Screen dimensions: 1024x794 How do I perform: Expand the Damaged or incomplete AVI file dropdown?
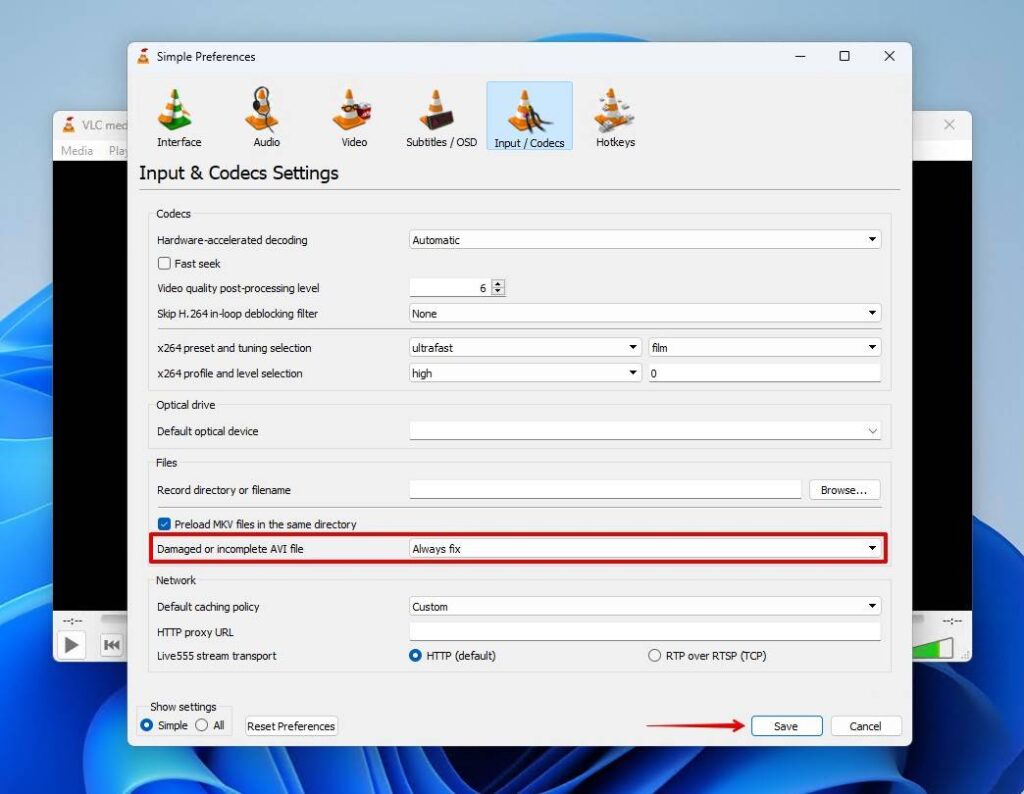[x=870, y=548]
